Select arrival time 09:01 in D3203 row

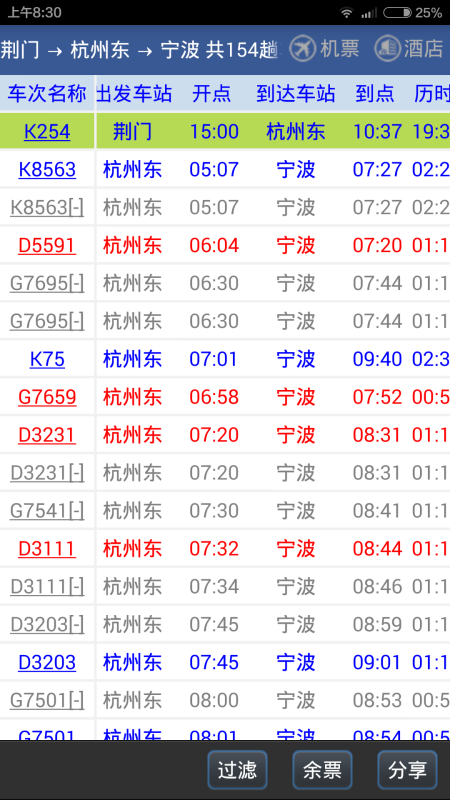(x=378, y=662)
